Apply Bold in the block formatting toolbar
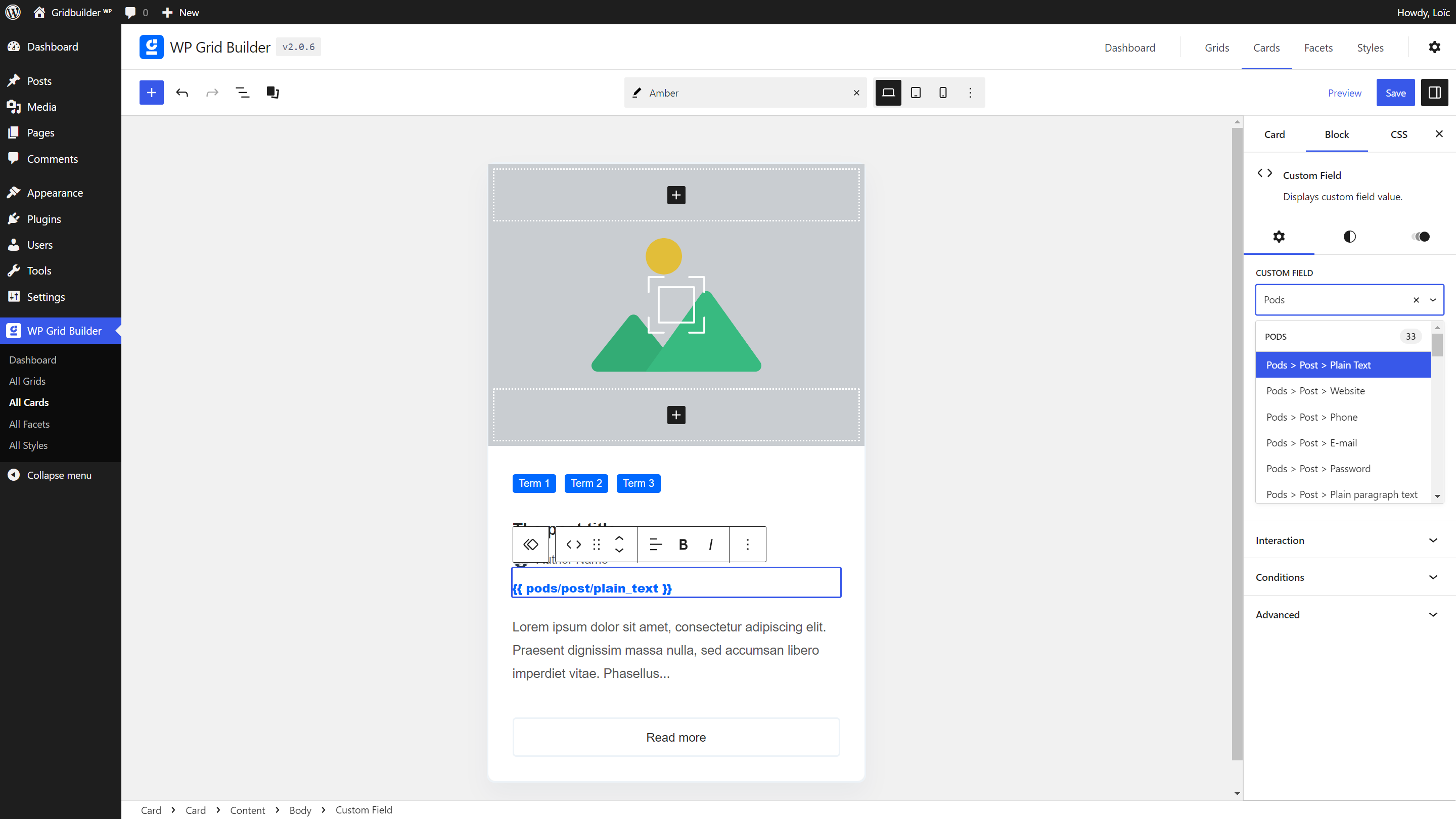This screenshot has height=819, width=1456. (683, 544)
